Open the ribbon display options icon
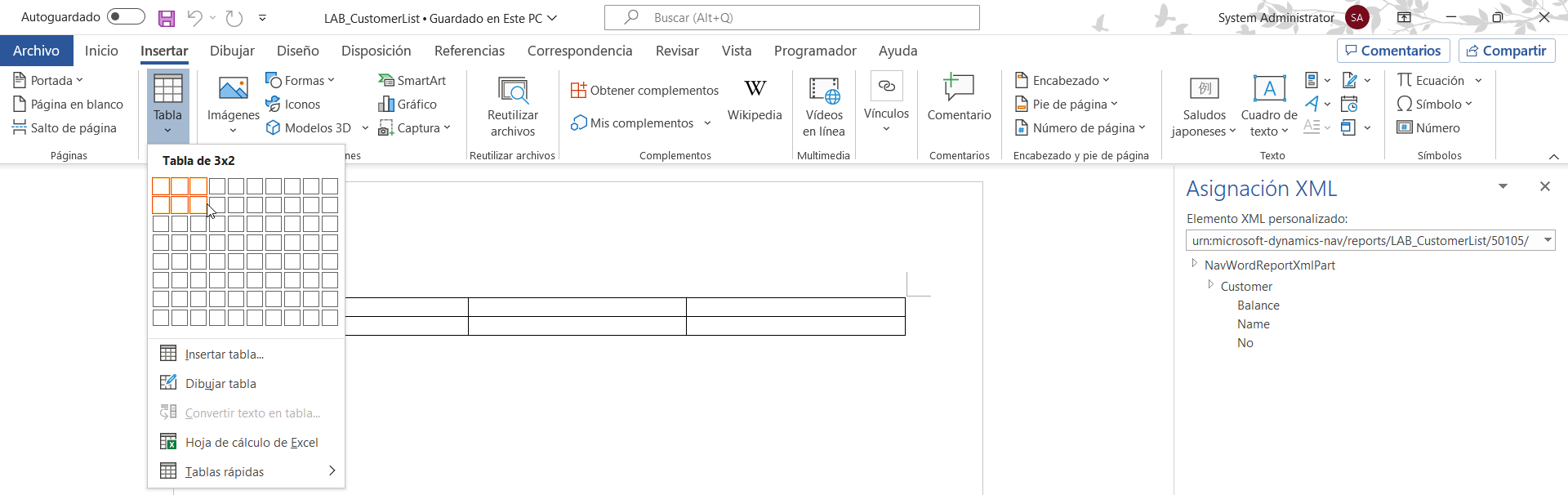Viewport: 1568px width, 495px height. tap(1404, 17)
